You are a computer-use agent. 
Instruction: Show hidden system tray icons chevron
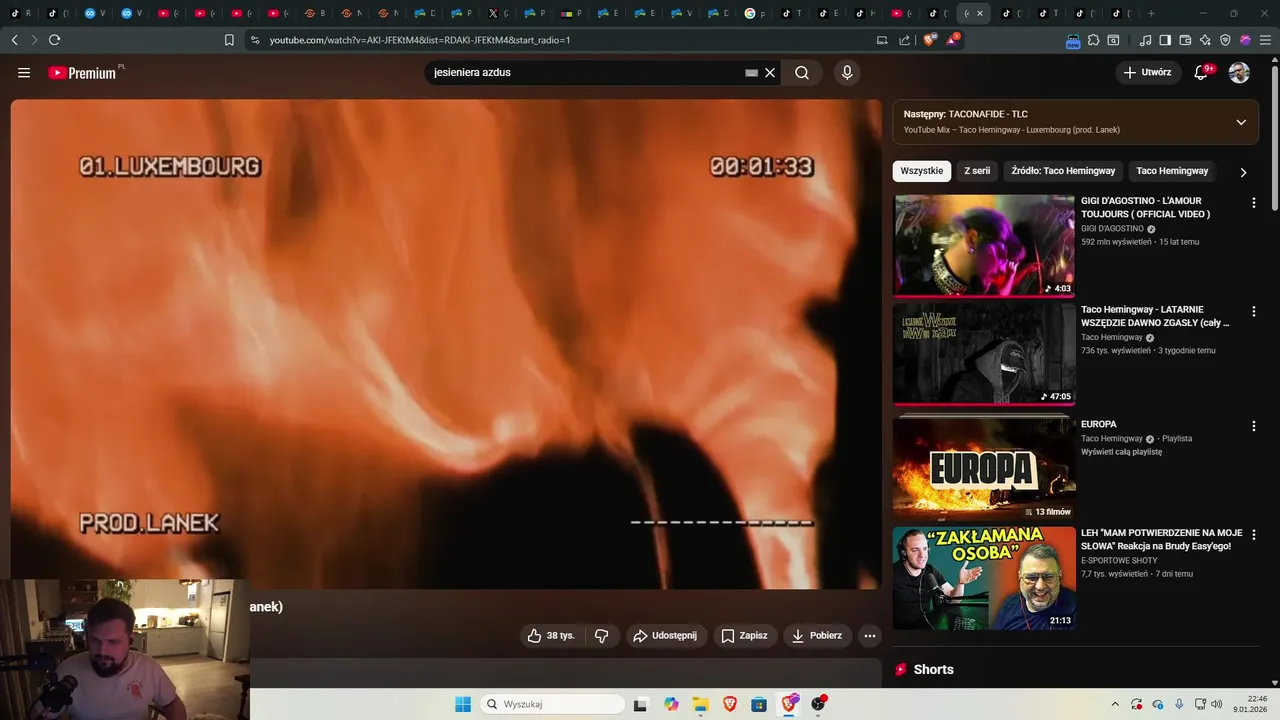[x=1115, y=704]
